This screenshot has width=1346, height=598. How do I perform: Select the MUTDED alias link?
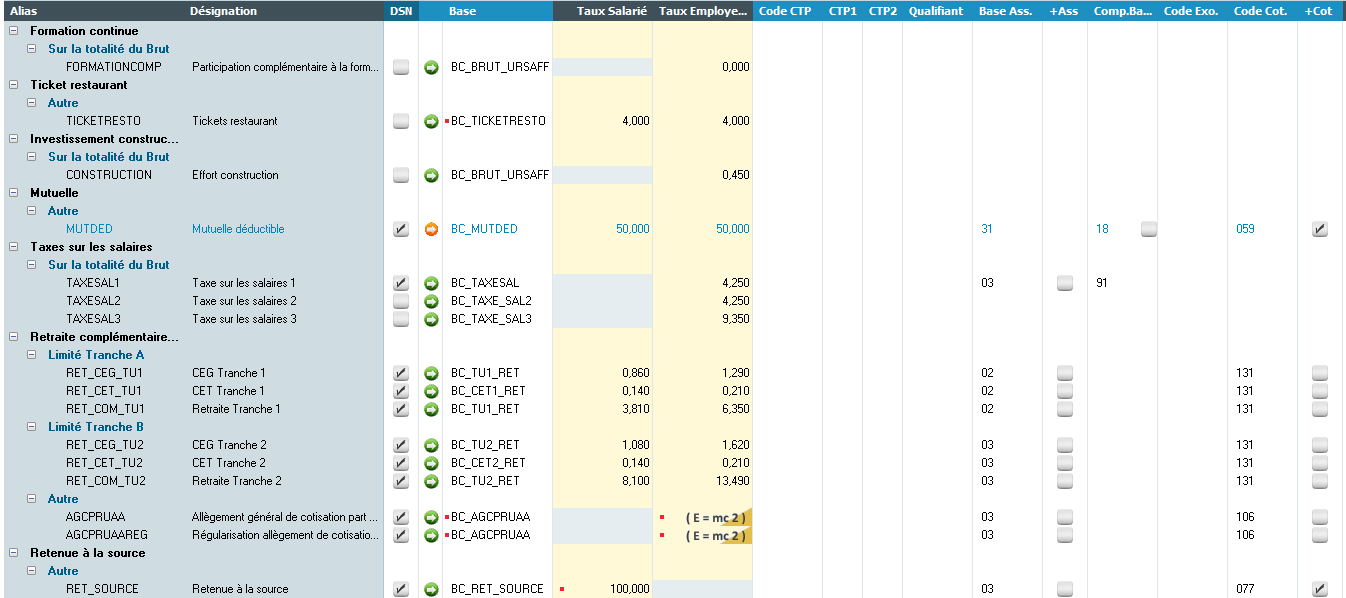[89, 229]
